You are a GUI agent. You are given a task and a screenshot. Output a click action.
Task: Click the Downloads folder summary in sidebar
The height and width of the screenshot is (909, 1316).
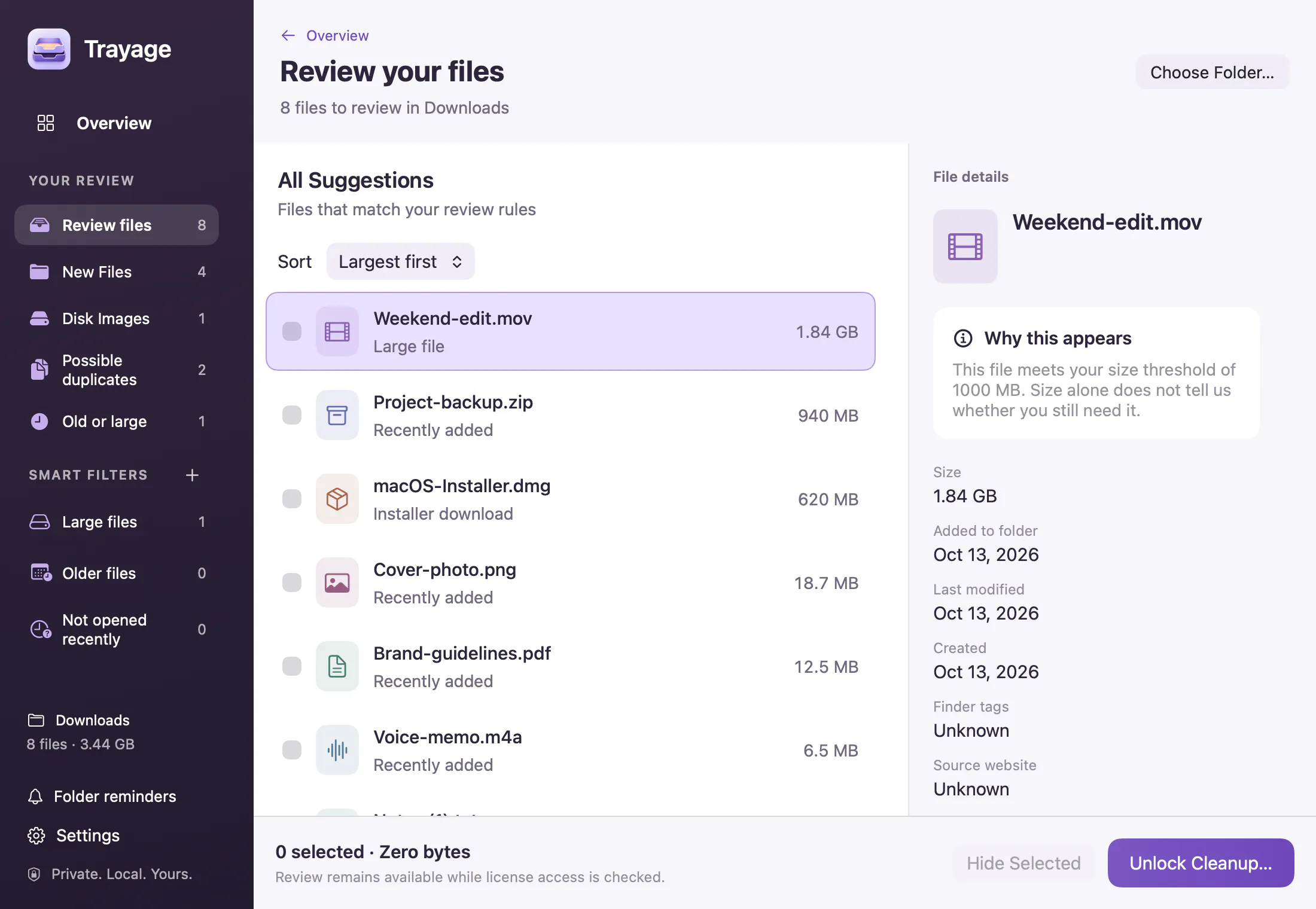click(x=81, y=732)
